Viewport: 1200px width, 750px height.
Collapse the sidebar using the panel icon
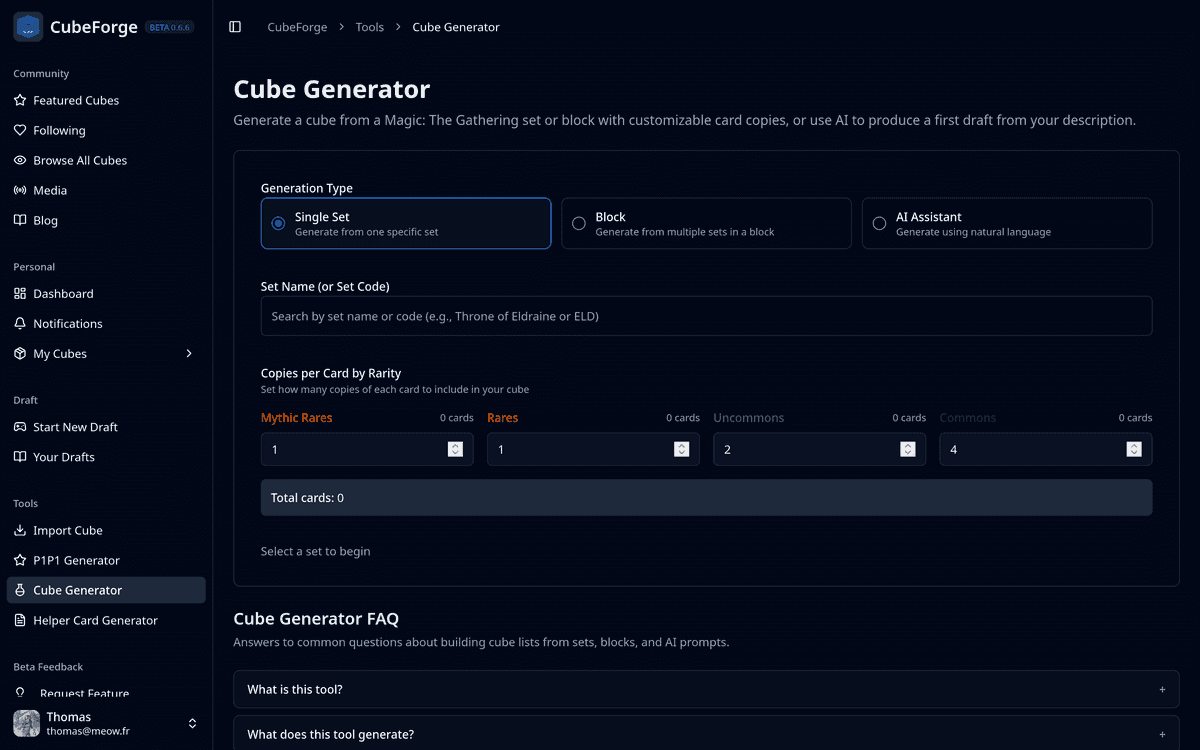click(x=236, y=27)
